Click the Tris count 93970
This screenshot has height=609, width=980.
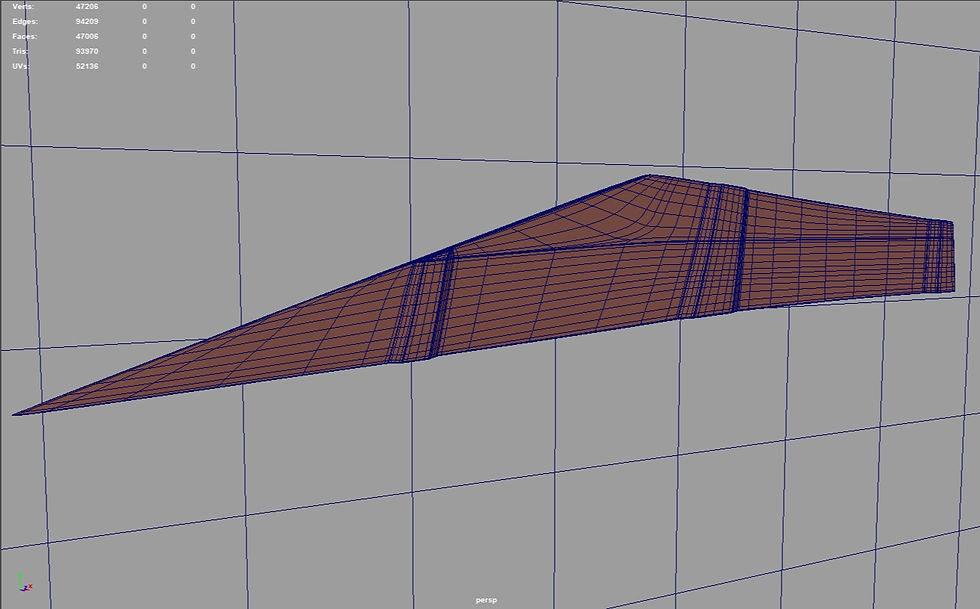(x=87, y=51)
